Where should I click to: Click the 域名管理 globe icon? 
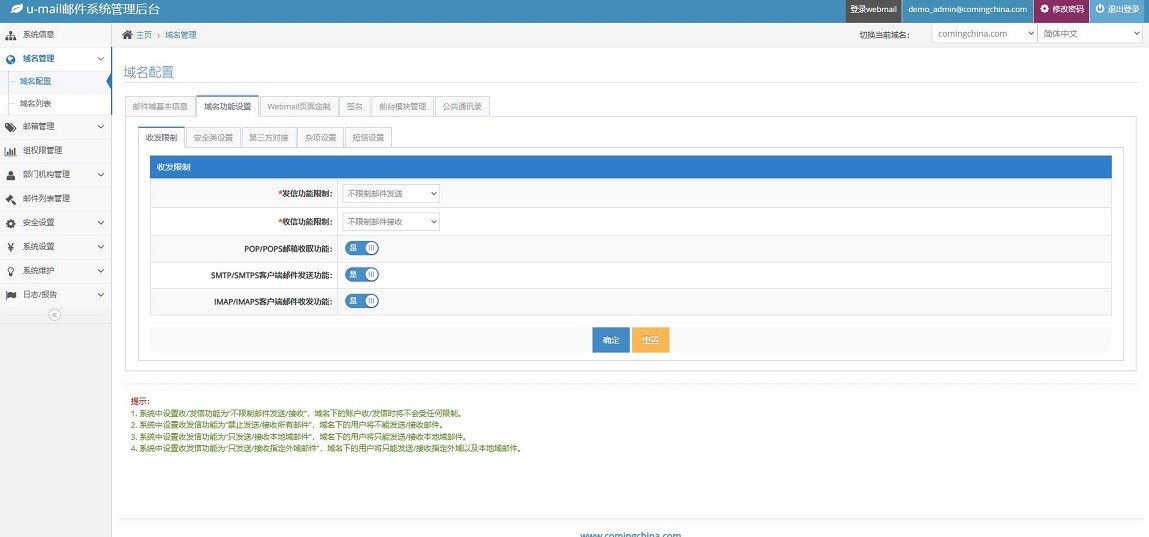[x=11, y=59]
